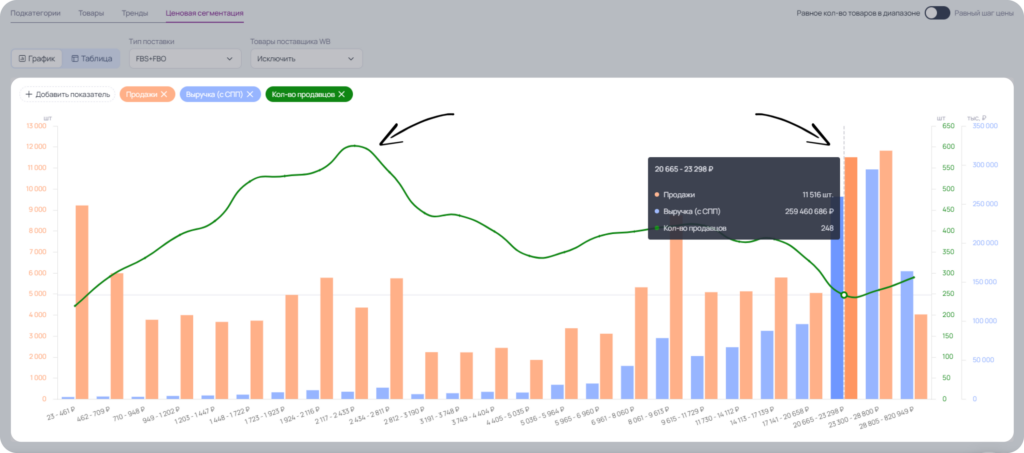Open the Подкатегории tab
The height and width of the screenshot is (453, 1024).
36,13
